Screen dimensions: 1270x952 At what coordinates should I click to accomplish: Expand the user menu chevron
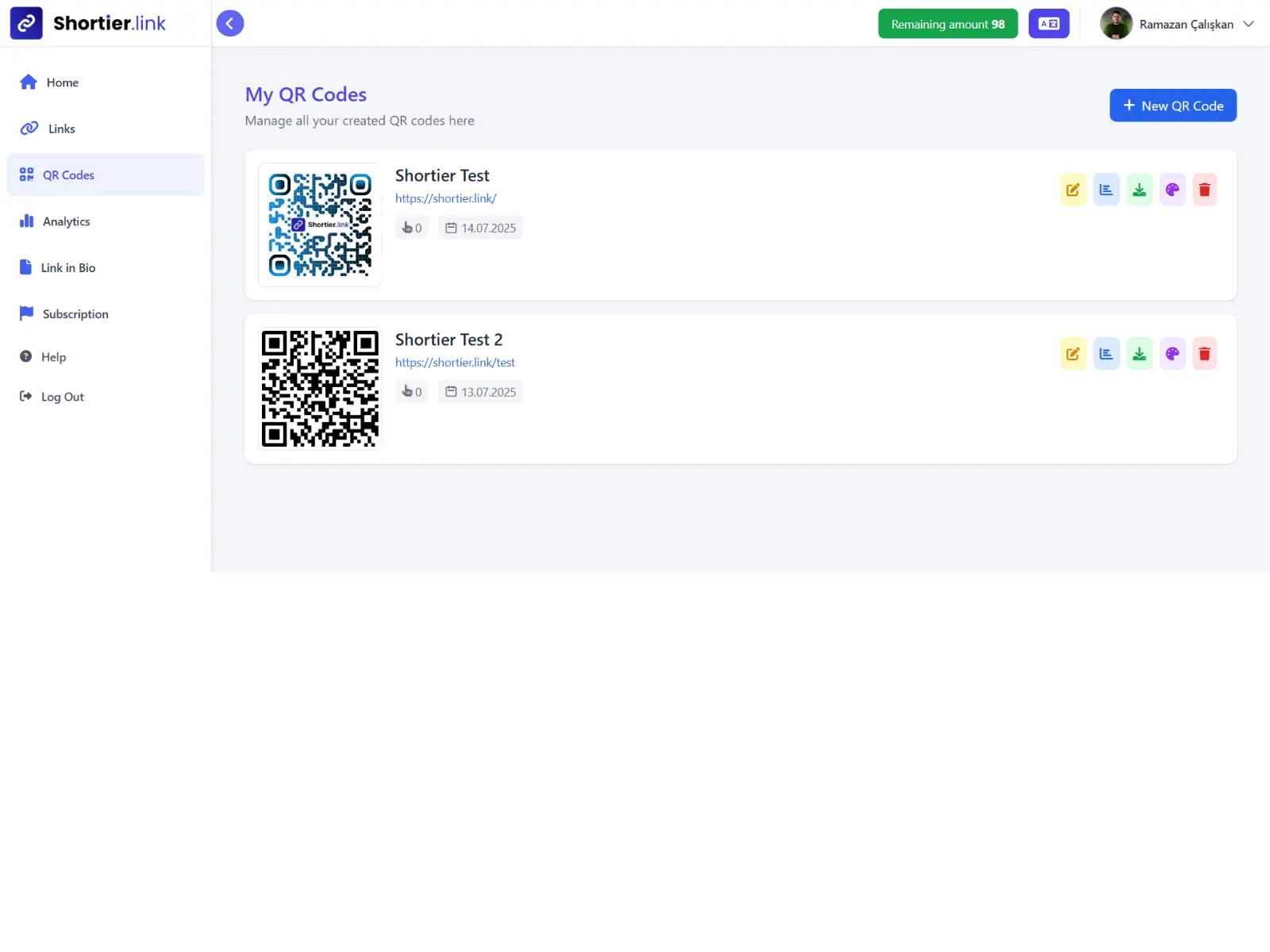pos(1249,24)
